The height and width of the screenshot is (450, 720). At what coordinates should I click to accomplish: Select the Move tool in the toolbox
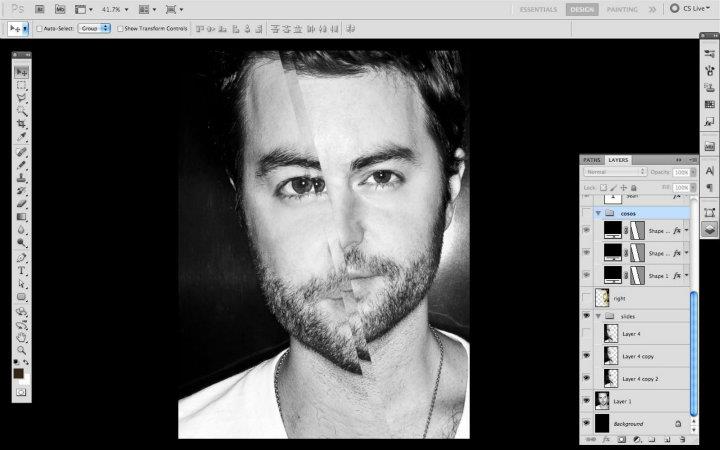tap(22, 72)
